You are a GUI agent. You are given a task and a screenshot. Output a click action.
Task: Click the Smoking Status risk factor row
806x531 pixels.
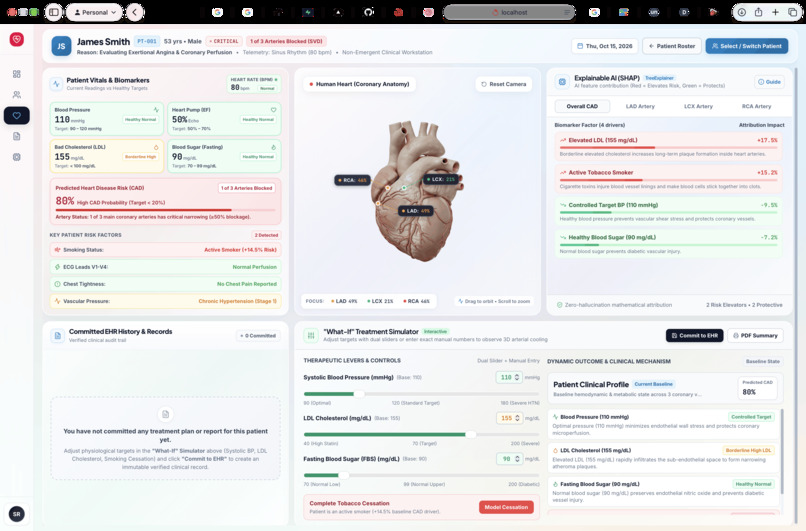coord(166,250)
